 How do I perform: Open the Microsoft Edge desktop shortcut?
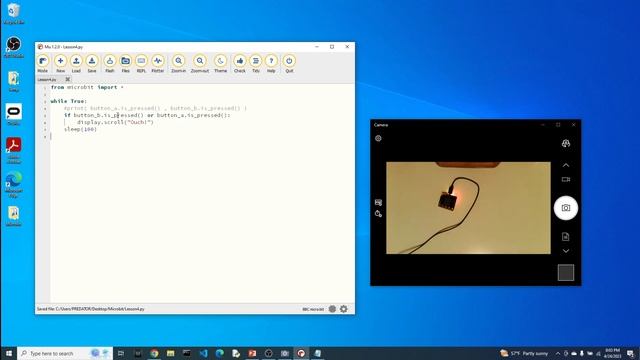(x=13, y=184)
